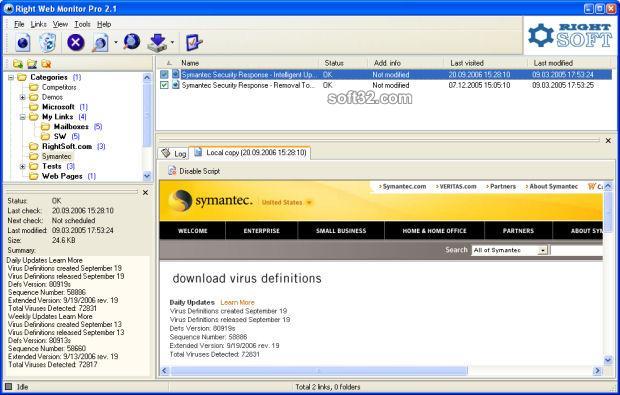Select the SW folder

tap(60, 136)
